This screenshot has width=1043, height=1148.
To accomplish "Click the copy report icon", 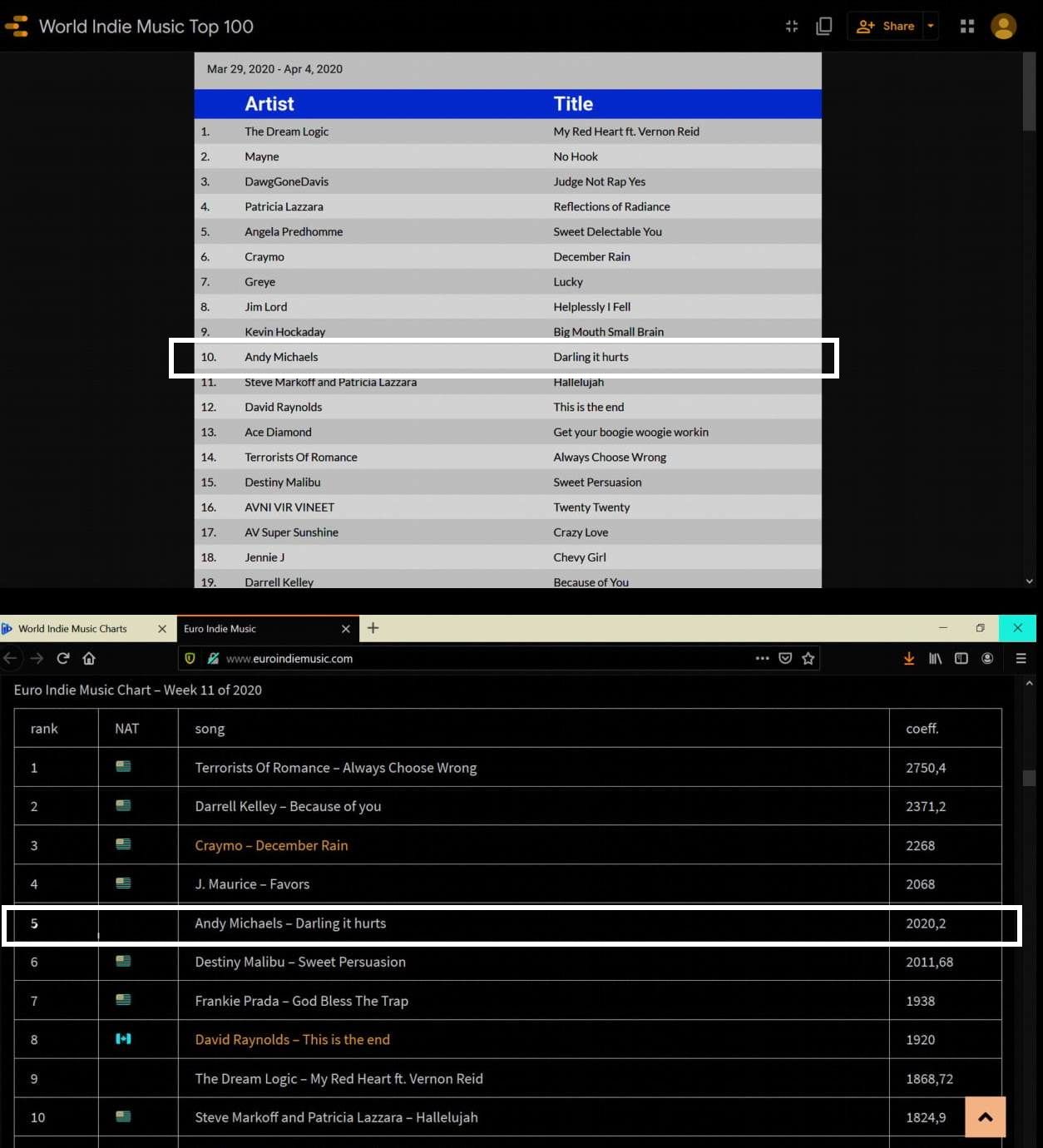I will click(x=823, y=27).
